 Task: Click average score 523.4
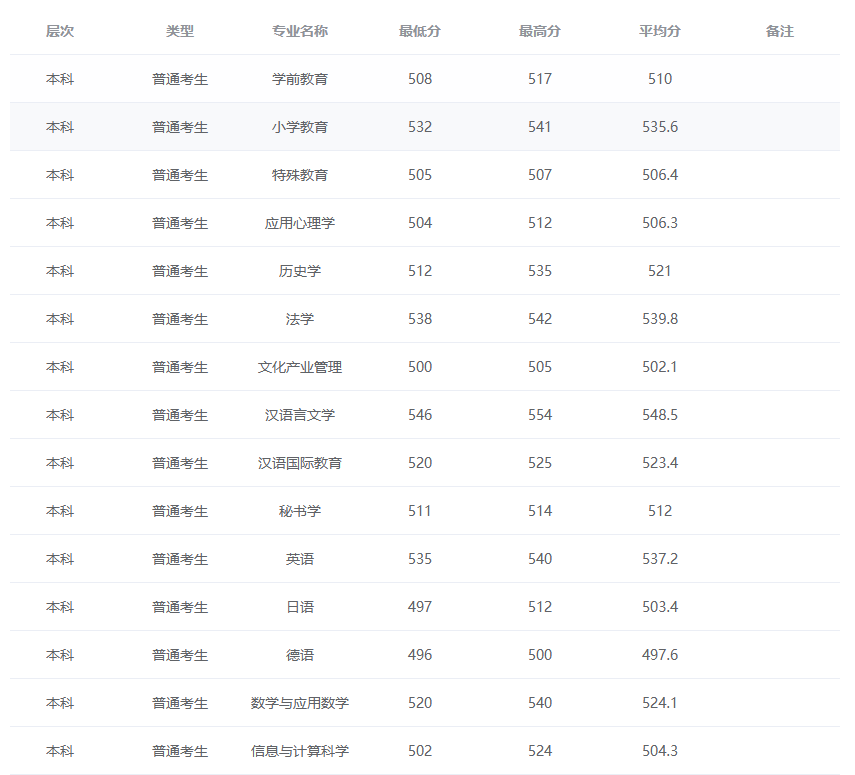click(x=660, y=463)
